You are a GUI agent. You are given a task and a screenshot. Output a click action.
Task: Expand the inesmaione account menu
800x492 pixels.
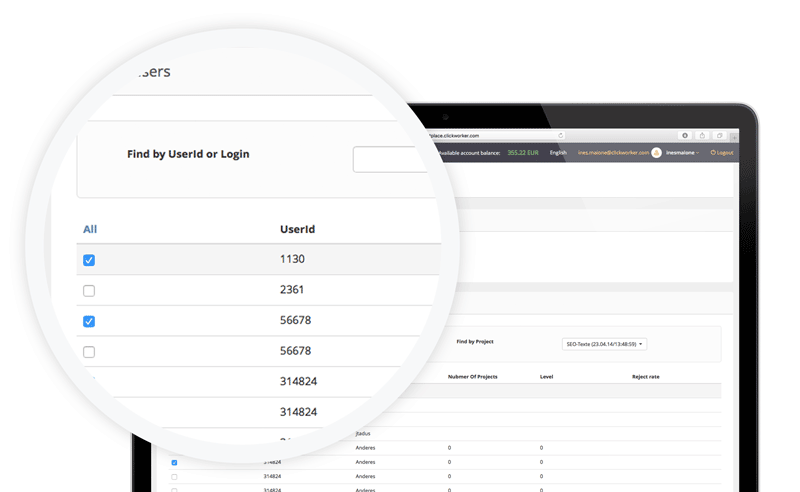(684, 153)
